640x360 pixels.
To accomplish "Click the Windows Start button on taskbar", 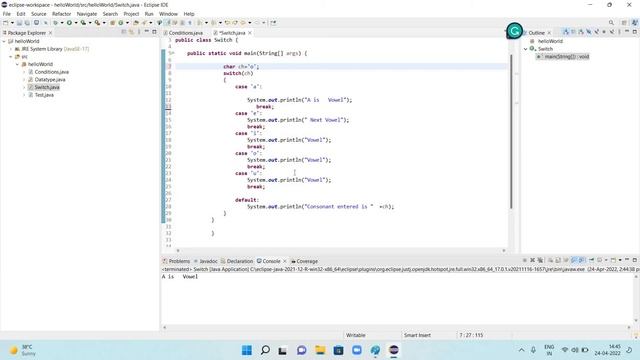I will click(247, 350).
